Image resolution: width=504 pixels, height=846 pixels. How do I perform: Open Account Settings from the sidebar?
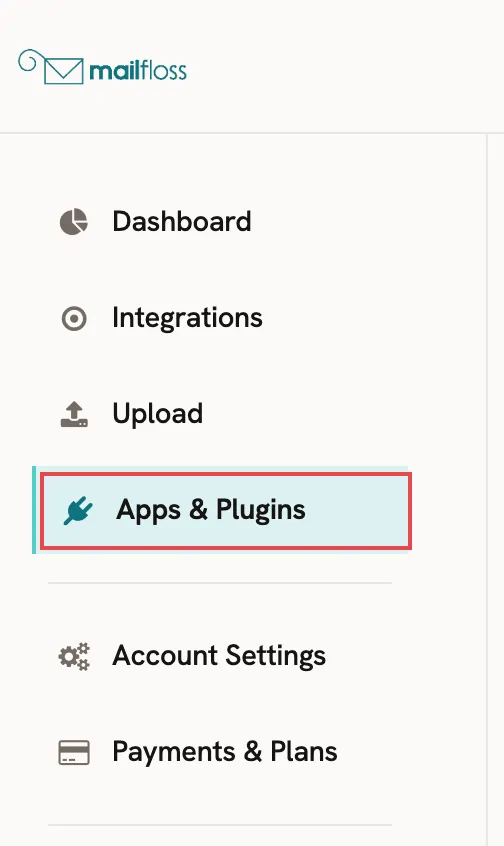tap(219, 656)
